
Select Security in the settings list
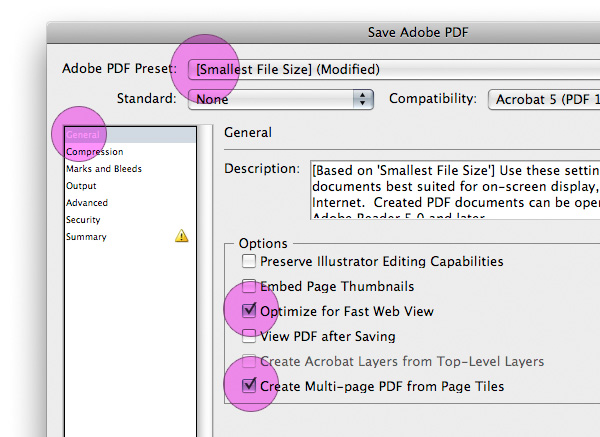(130, 220)
